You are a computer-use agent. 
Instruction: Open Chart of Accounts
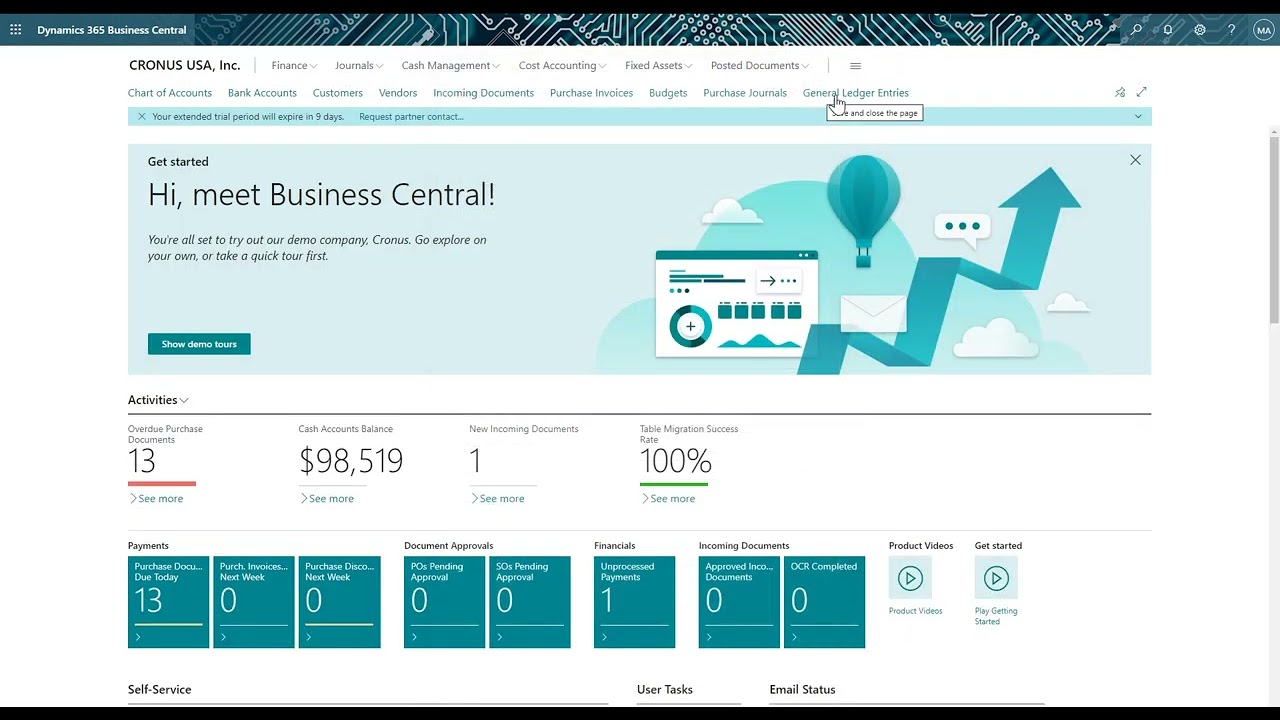pos(170,93)
